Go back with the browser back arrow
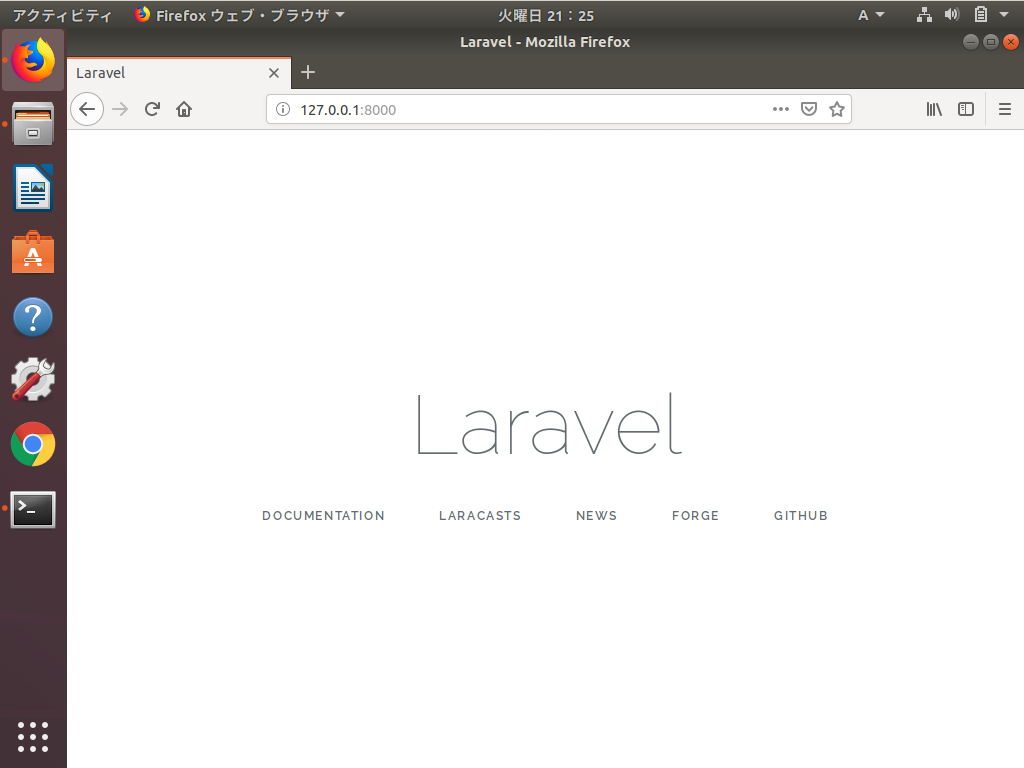 coord(87,109)
